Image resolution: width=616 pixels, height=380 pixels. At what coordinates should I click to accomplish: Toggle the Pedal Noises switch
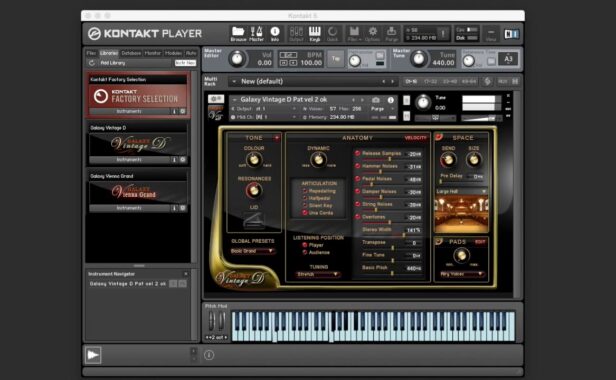point(358,179)
